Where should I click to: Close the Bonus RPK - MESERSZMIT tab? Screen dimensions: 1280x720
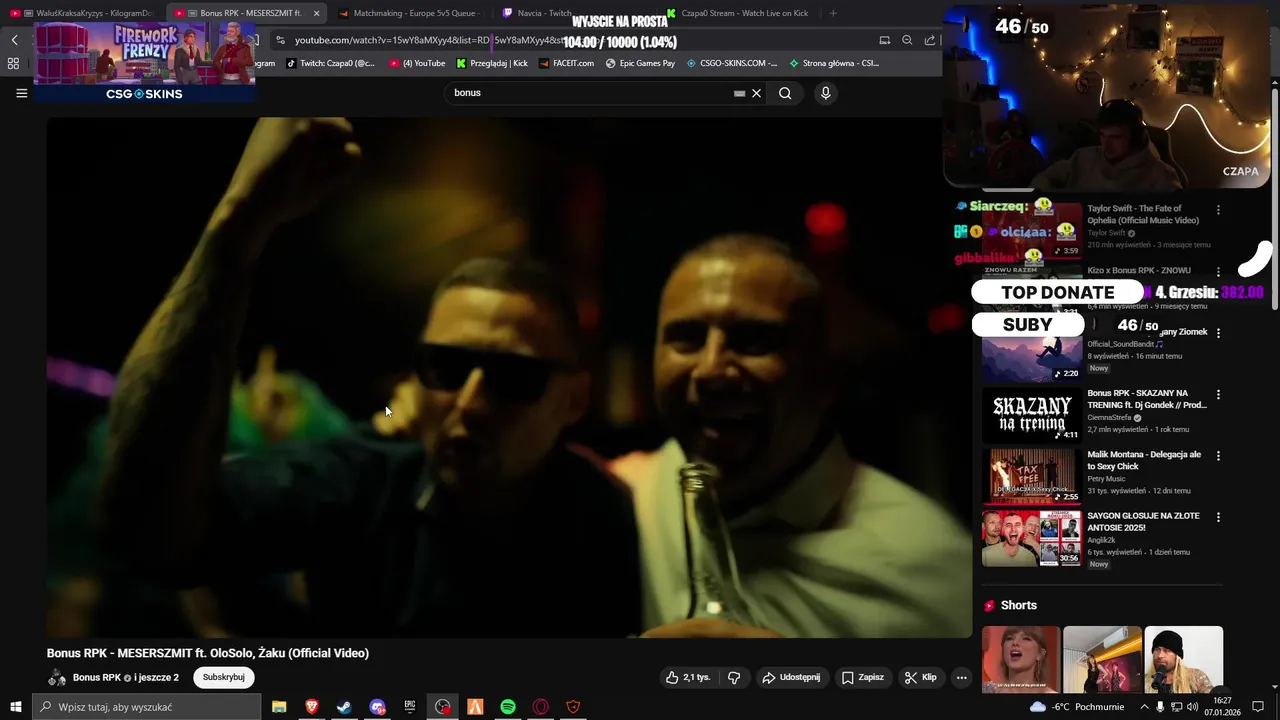[x=317, y=13]
